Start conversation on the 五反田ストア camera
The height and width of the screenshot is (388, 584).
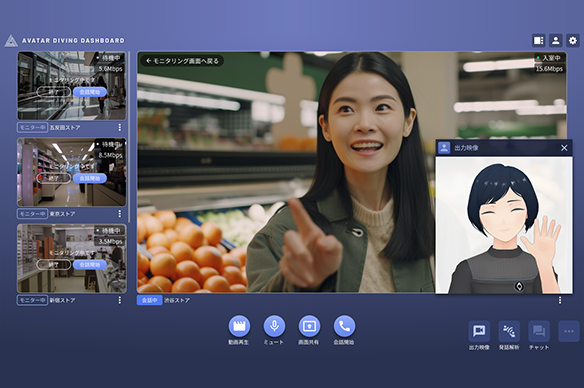[x=90, y=92]
